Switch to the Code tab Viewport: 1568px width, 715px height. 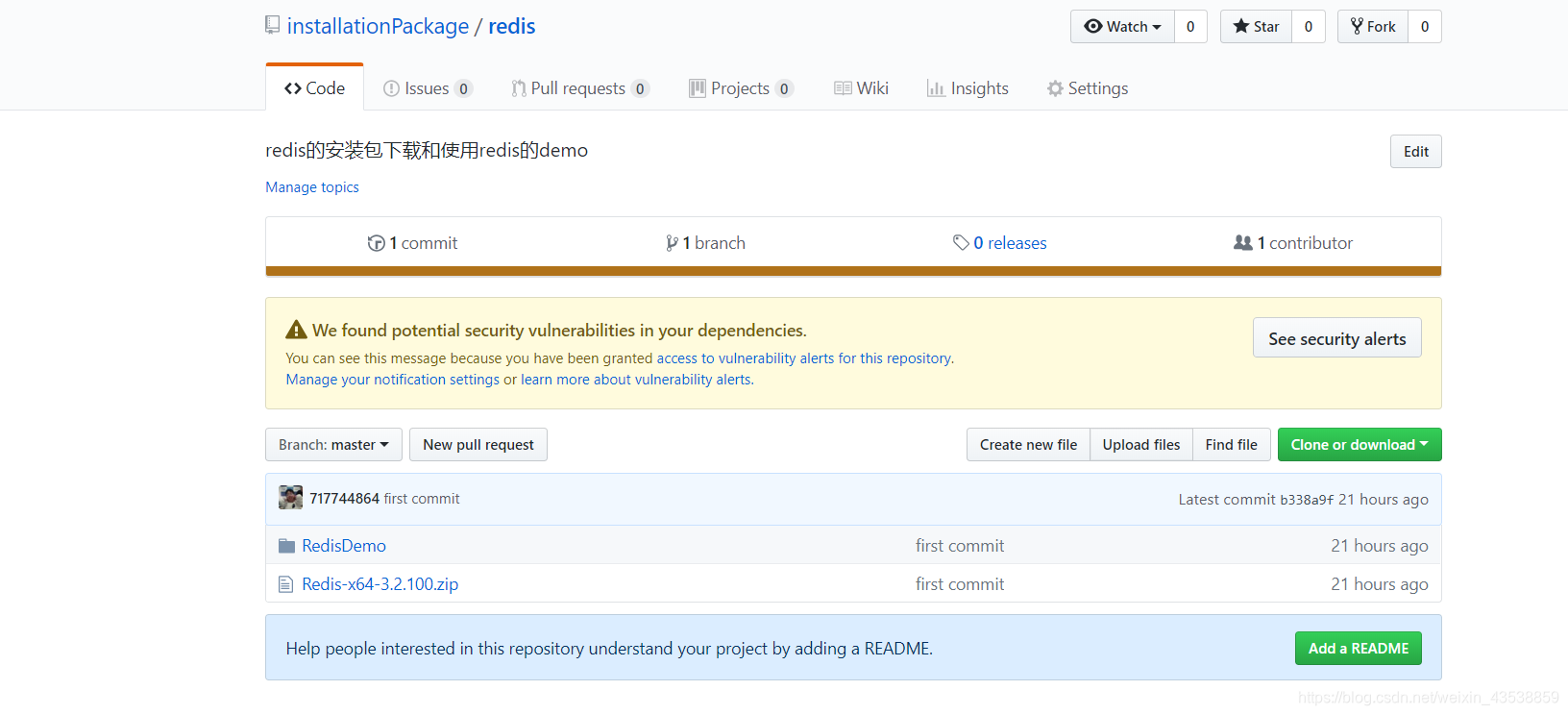314,88
